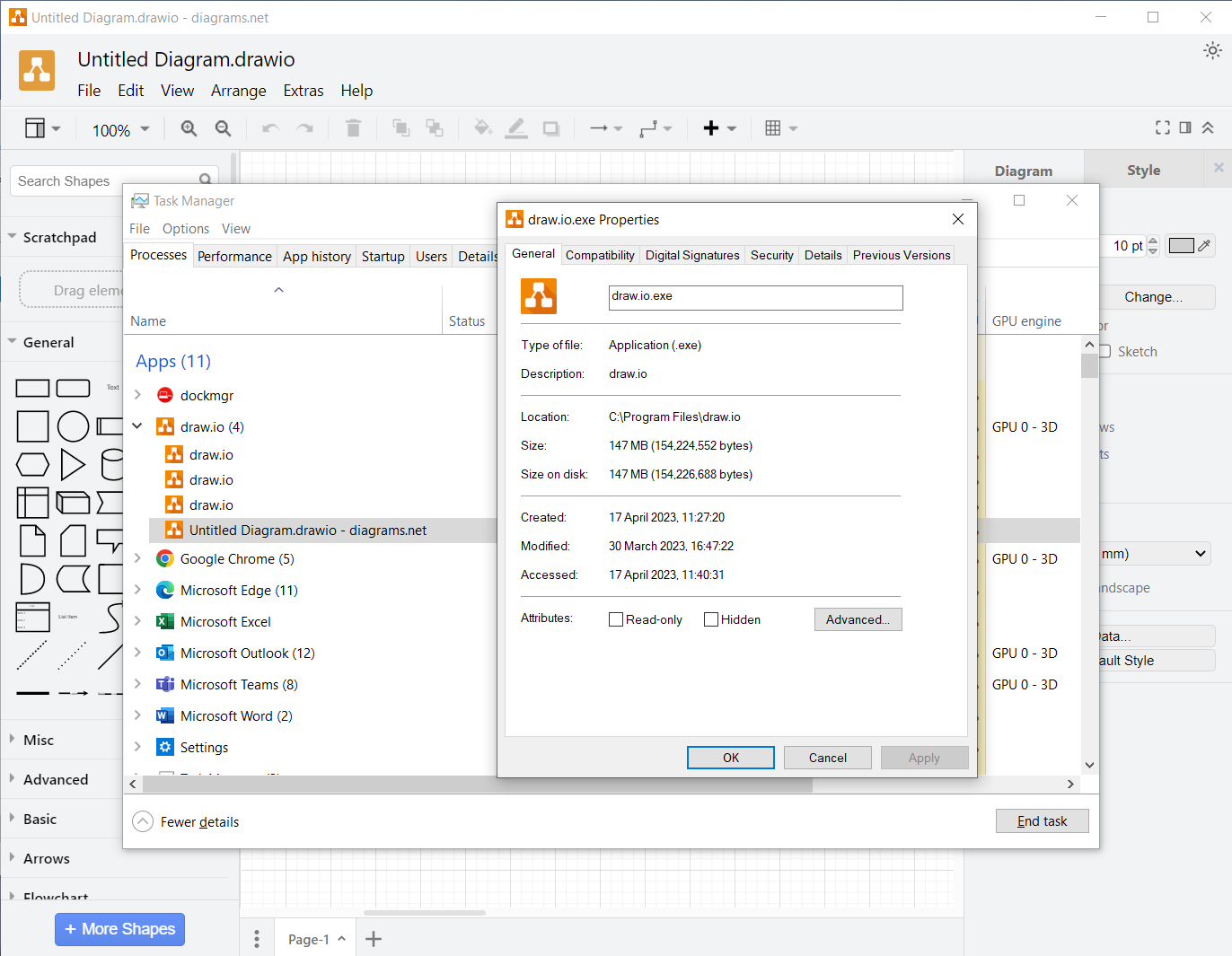The image size is (1232, 956).
Task: Click the To Front toolbar icon
Action: (400, 127)
